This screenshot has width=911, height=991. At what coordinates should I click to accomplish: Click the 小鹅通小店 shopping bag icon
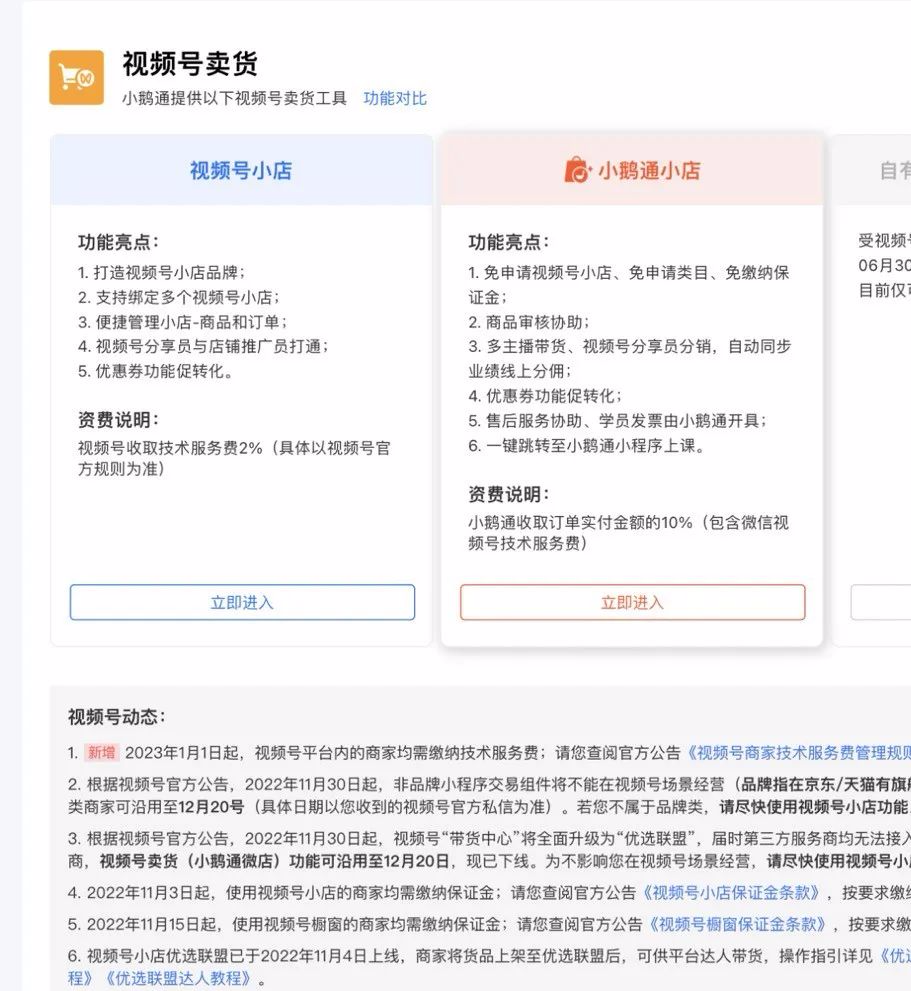point(577,169)
